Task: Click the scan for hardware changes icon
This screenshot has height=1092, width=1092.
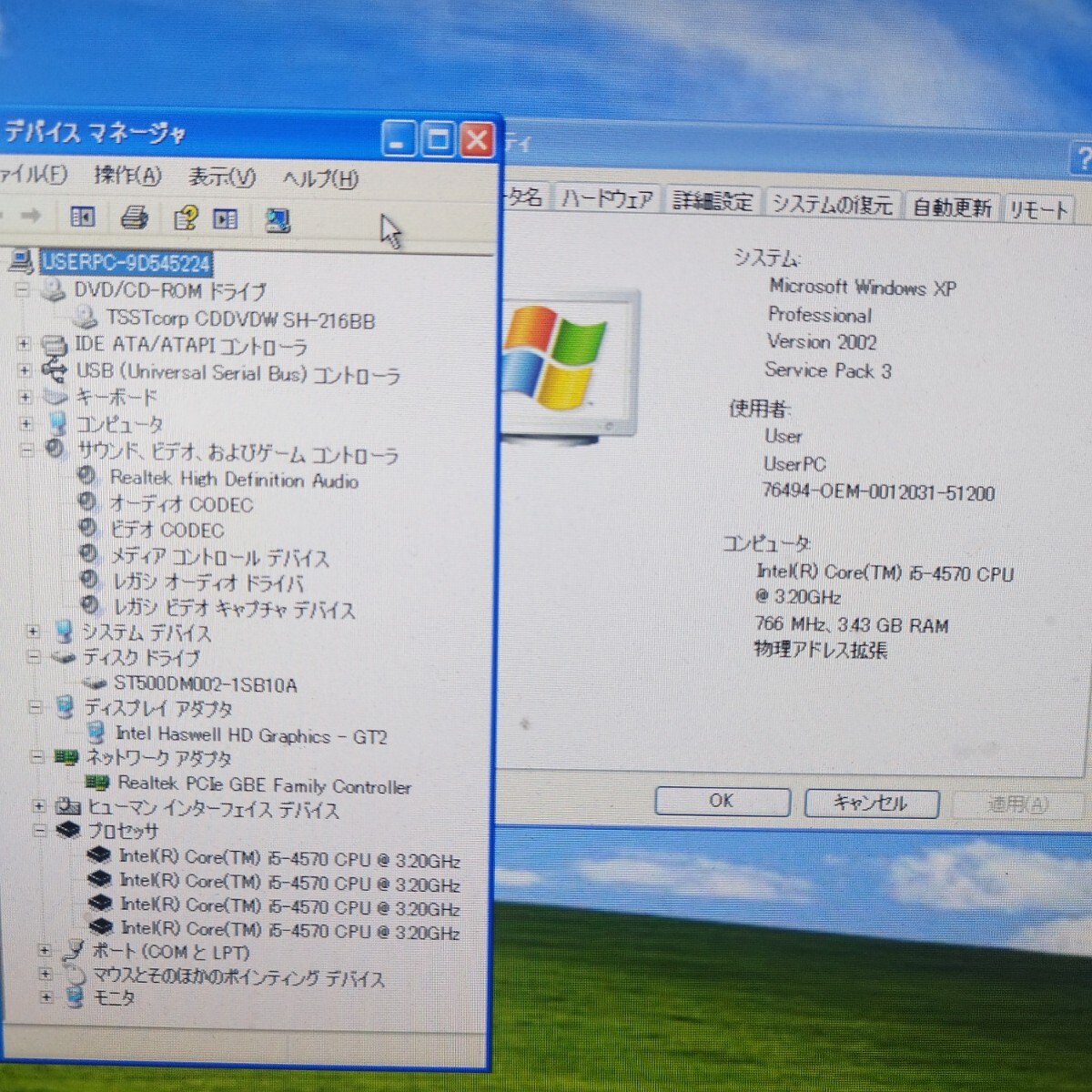Action: click(278, 220)
